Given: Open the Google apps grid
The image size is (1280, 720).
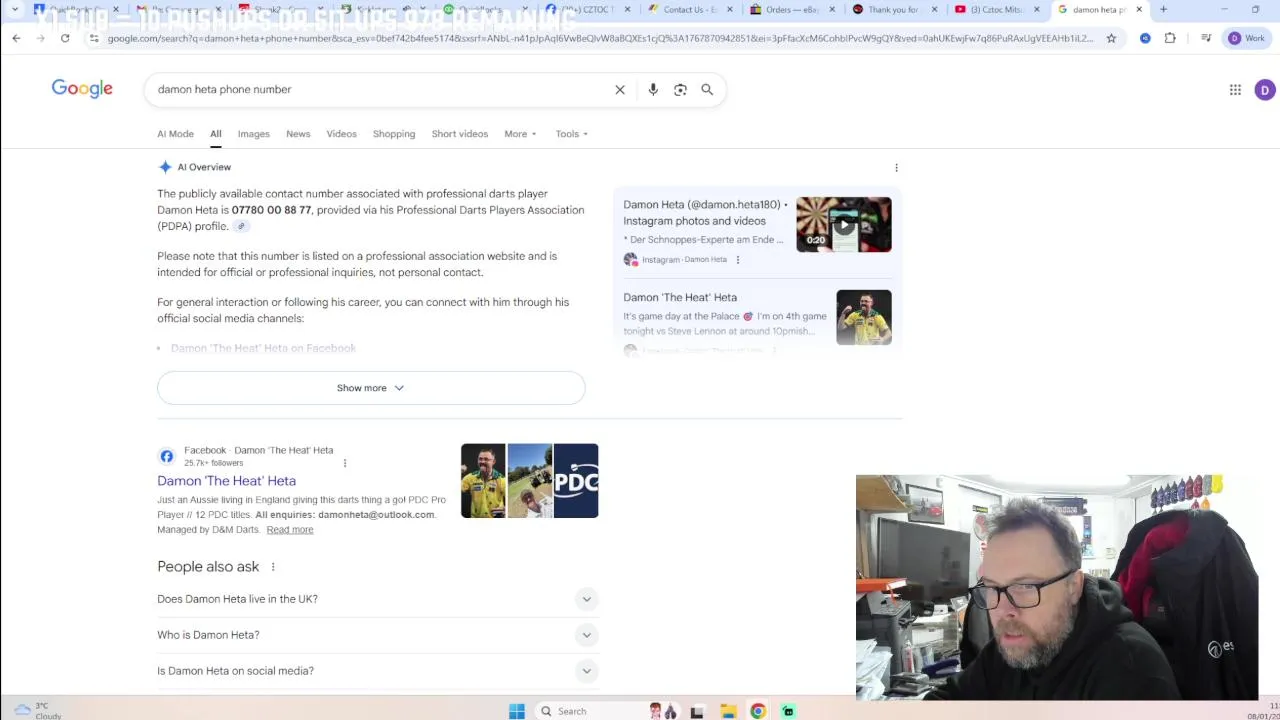Looking at the screenshot, I should (x=1235, y=90).
